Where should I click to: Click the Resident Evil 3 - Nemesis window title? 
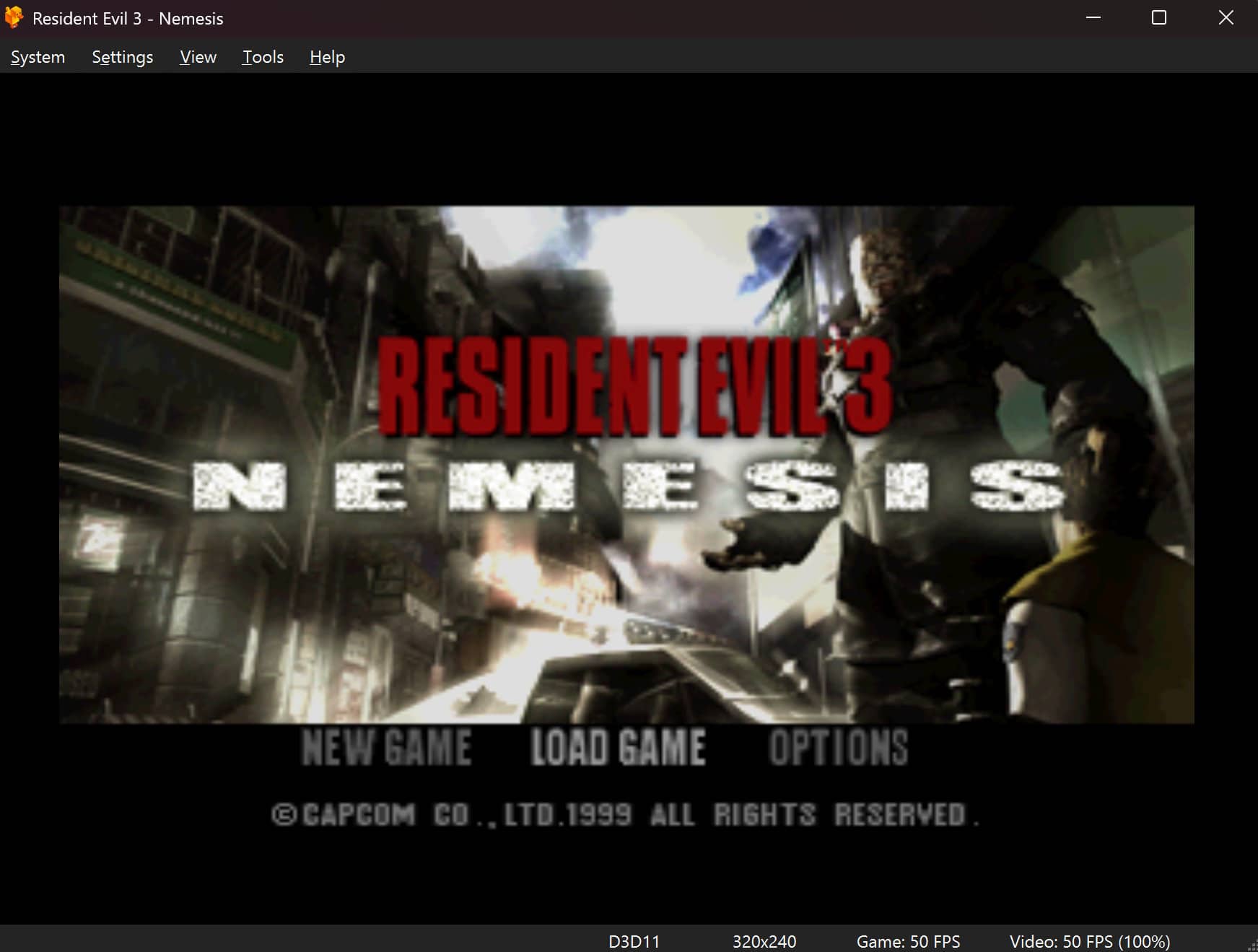[x=127, y=18]
